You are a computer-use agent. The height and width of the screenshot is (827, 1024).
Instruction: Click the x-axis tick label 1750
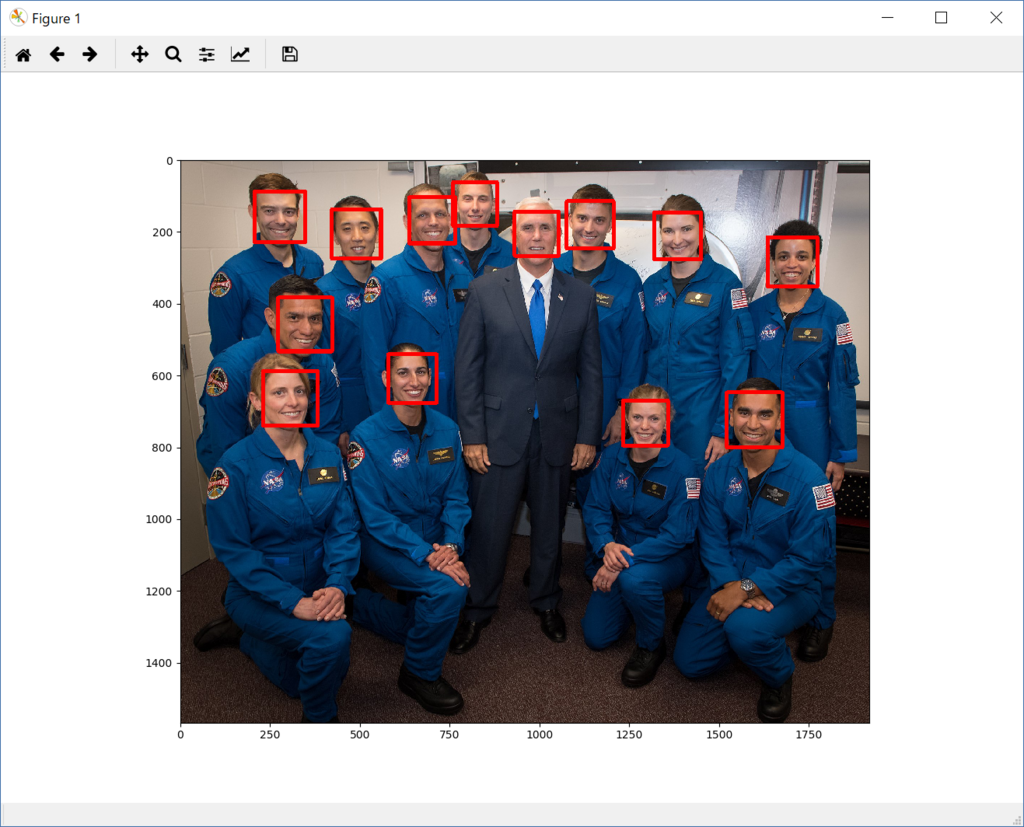click(808, 735)
